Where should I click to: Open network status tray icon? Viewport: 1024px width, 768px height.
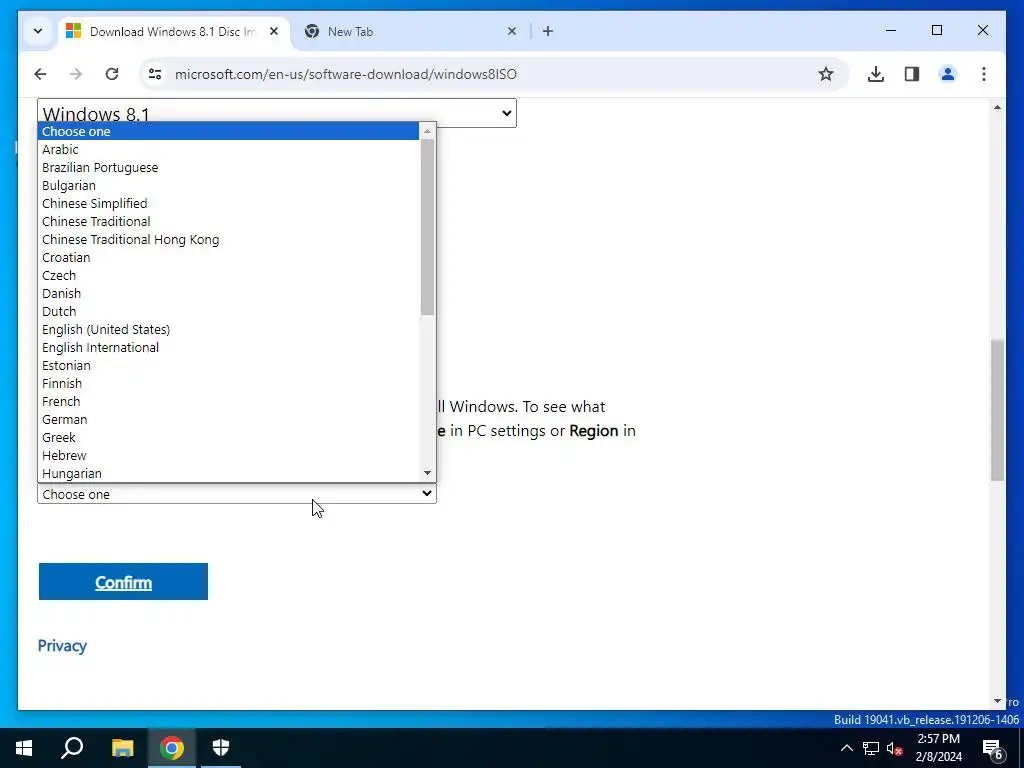click(x=871, y=748)
